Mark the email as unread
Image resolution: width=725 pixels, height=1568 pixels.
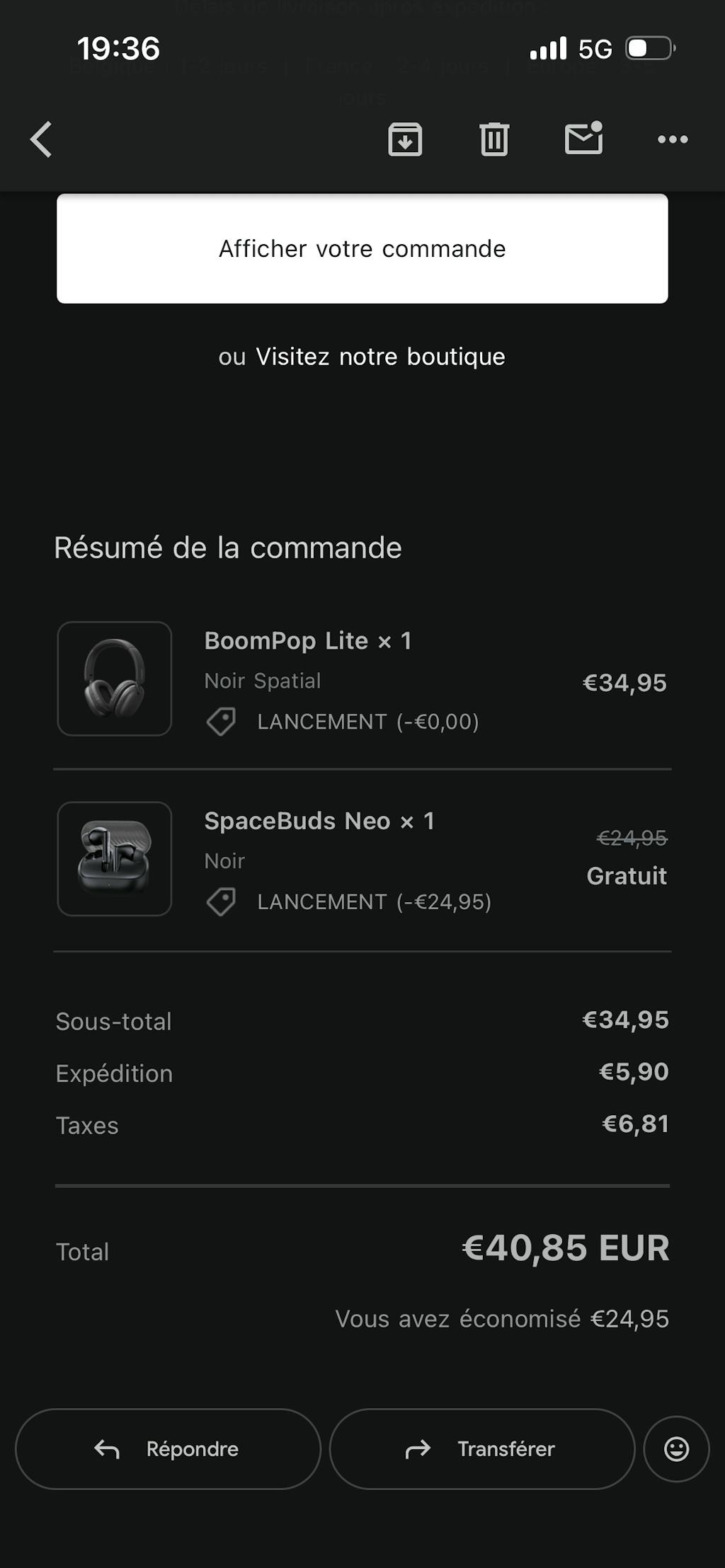pyautogui.click(x=583, y=138)
